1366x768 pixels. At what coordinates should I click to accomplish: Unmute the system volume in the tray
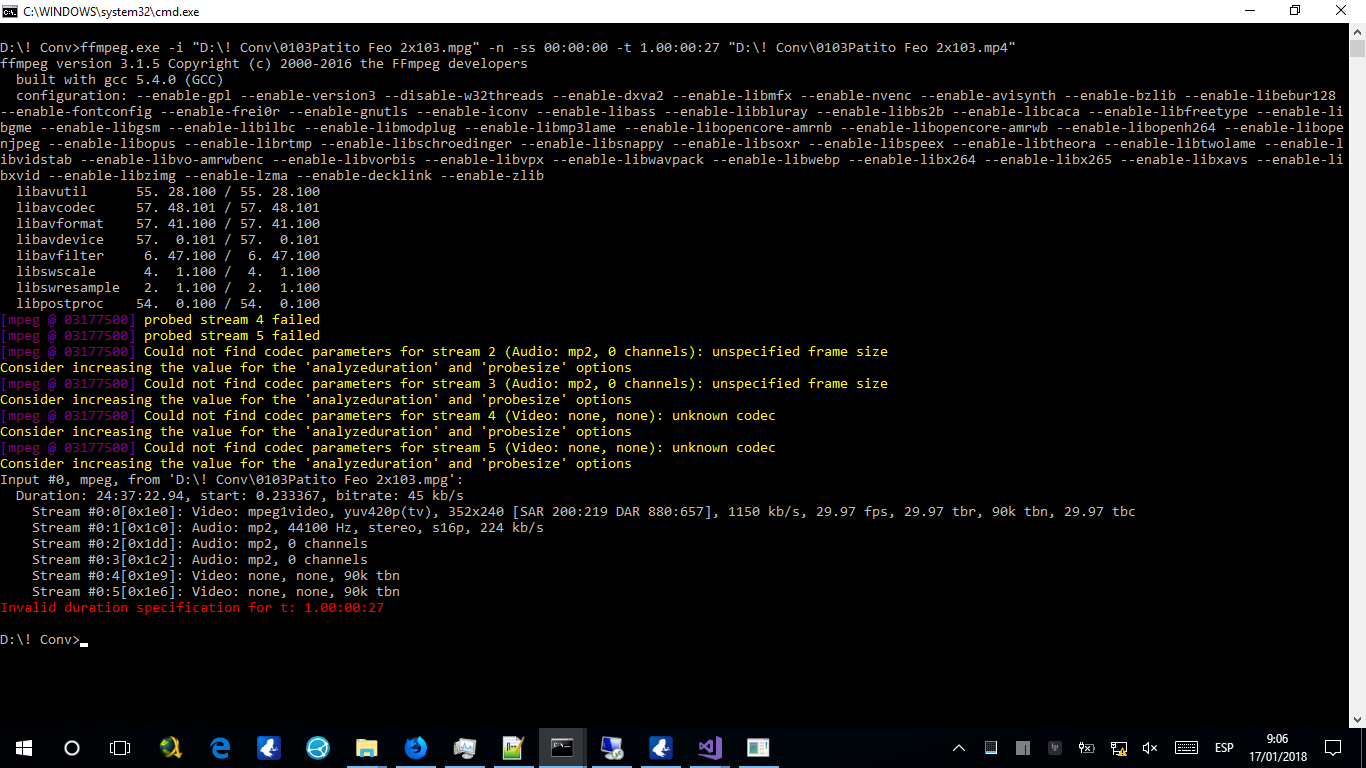click(1149, 747)
